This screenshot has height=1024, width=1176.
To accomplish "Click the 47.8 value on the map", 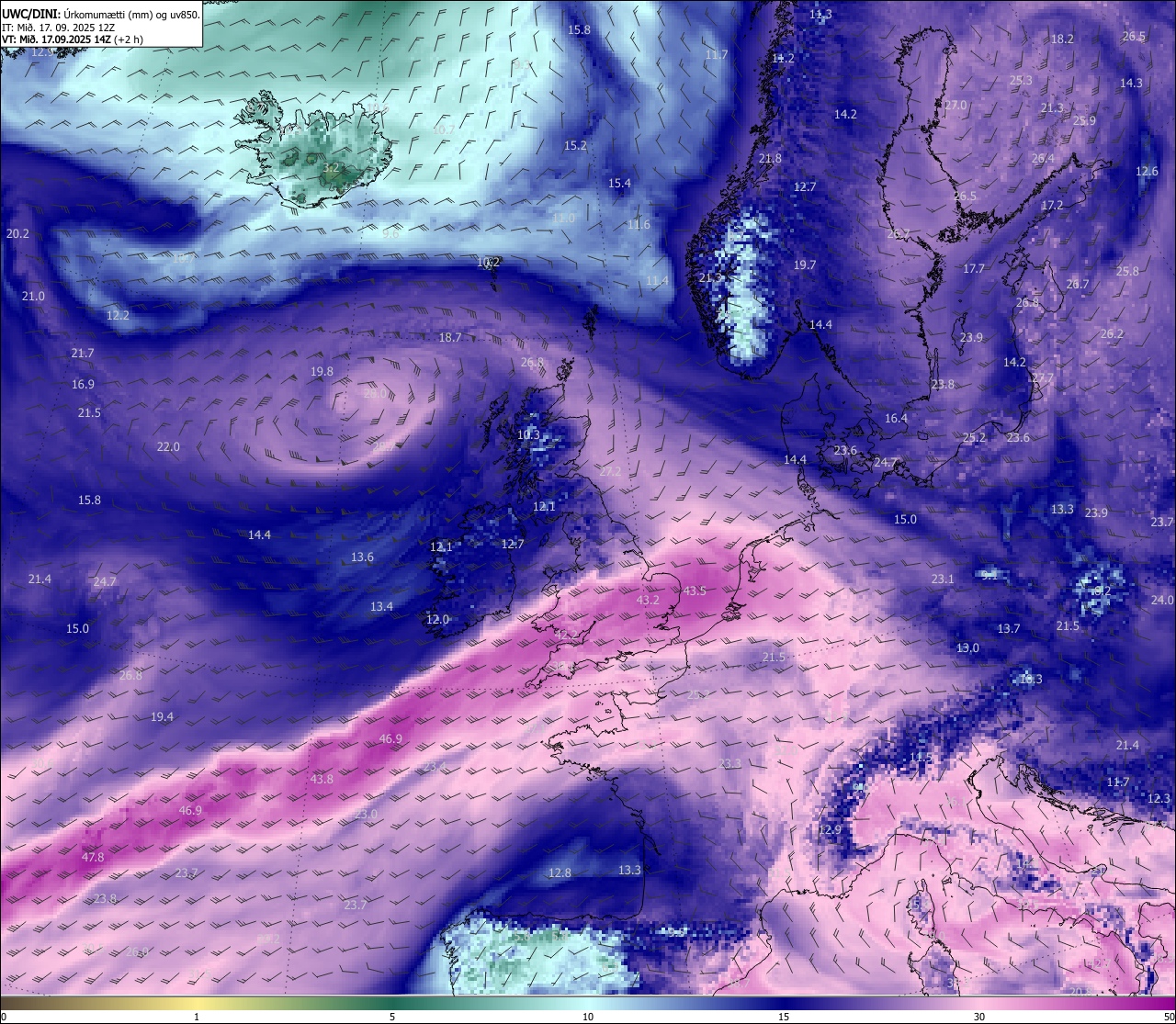I will coord(93,857).
